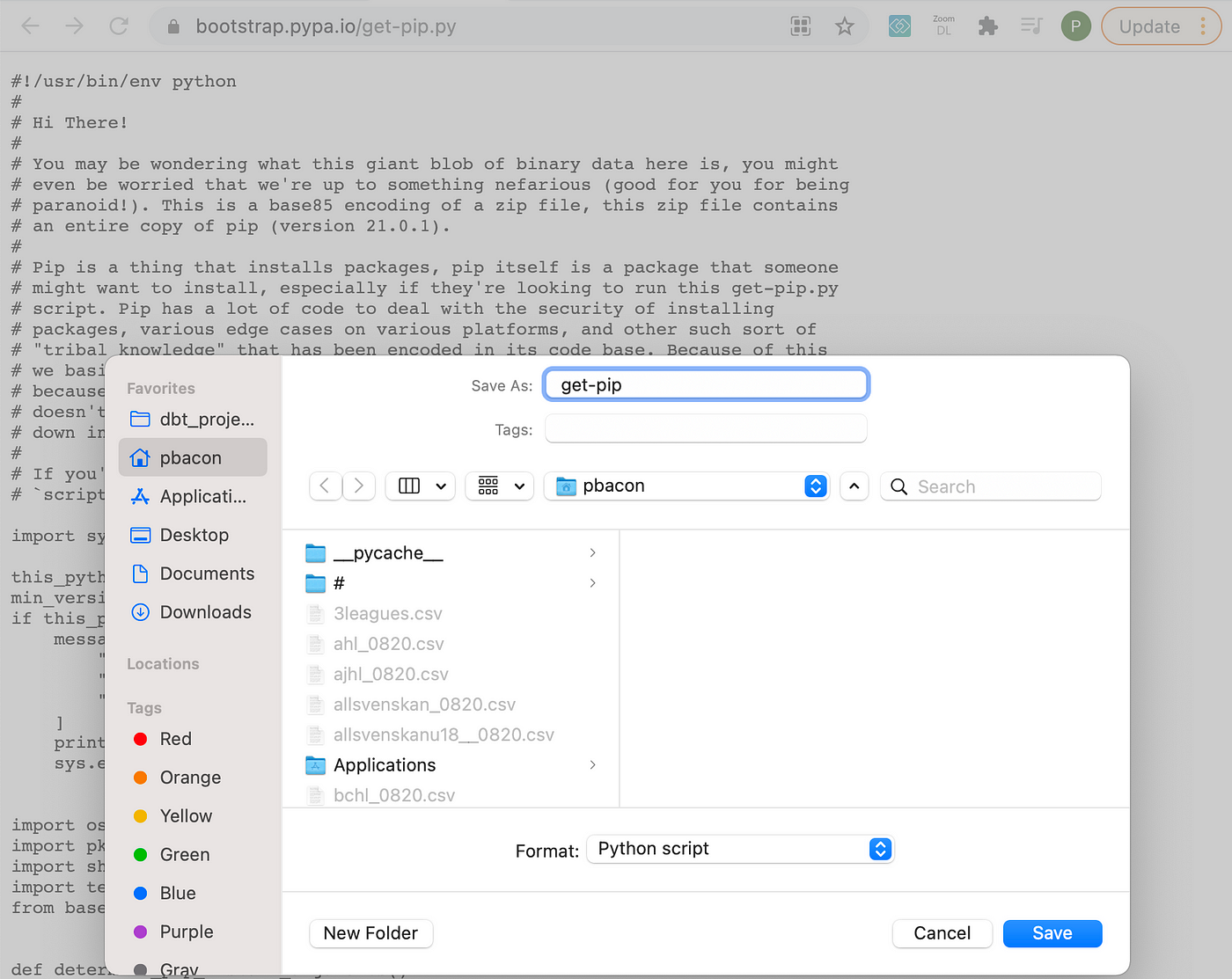Open the Extensions puzzle piece menu
This screenshot has width=1232, height=979.
pyautogui.click(x=987, y=26)
